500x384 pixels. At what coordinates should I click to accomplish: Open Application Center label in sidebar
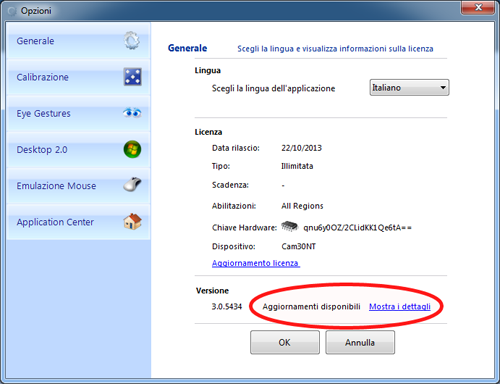55,222
